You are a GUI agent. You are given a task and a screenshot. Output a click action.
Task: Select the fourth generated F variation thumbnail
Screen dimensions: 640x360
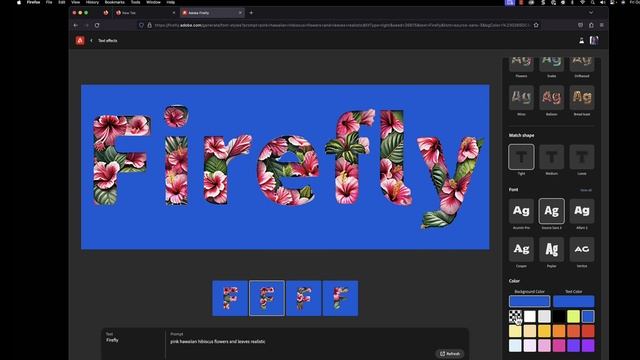pos(340,298)
